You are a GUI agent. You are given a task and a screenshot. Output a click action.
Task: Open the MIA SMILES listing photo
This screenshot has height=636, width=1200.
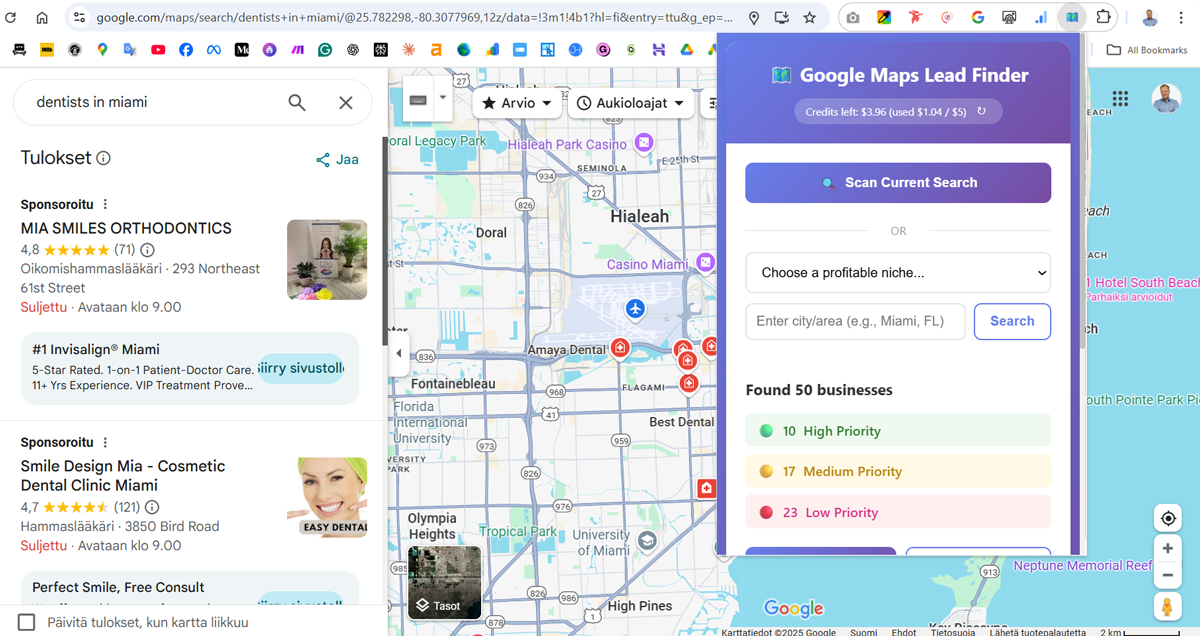click(x=327, y=259)
